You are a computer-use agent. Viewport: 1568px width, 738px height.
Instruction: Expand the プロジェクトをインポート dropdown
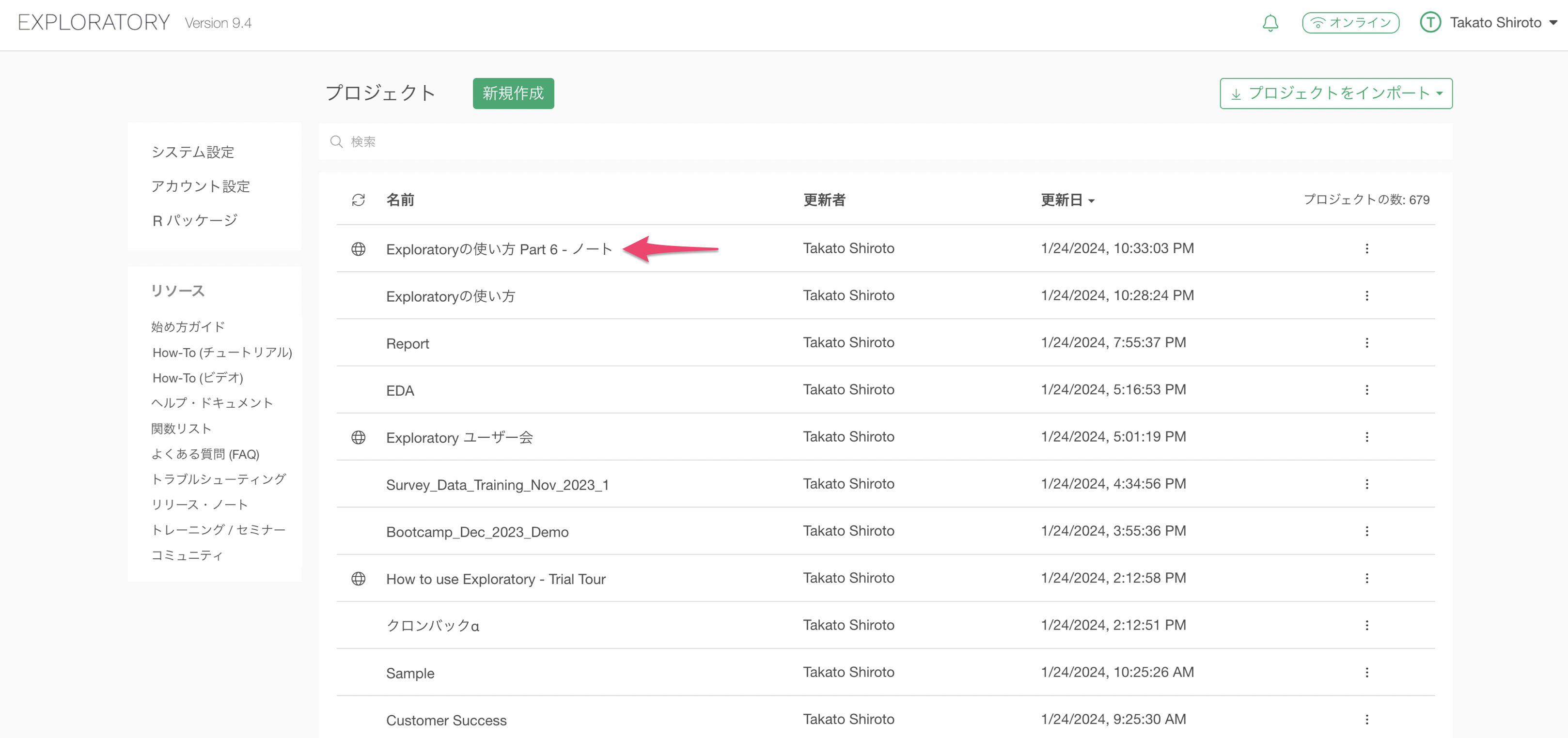tap(1335, 93)
